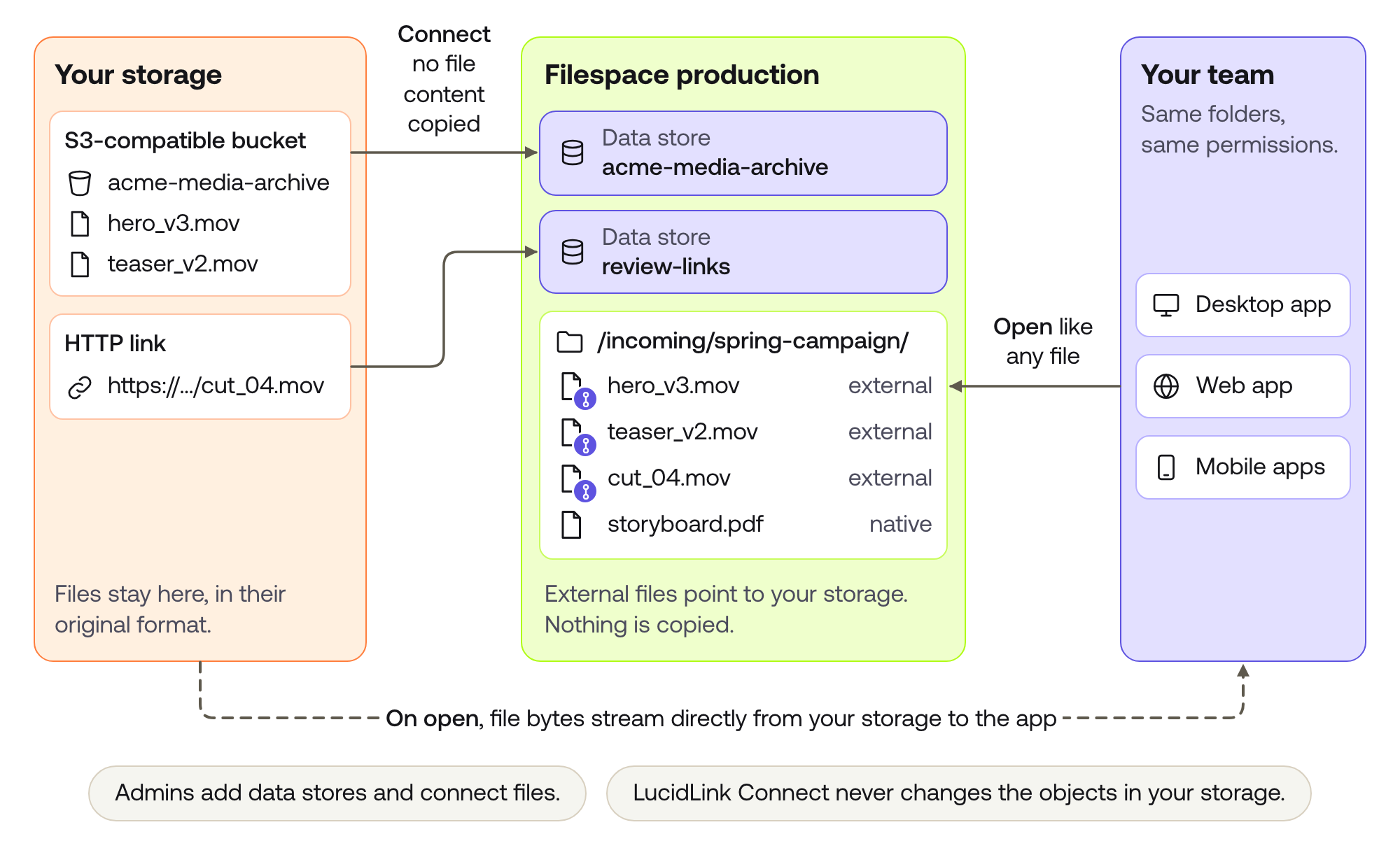Click the 'On open, file bytes stream directly' caption
1400x862 pixels.
coord(721,719)
